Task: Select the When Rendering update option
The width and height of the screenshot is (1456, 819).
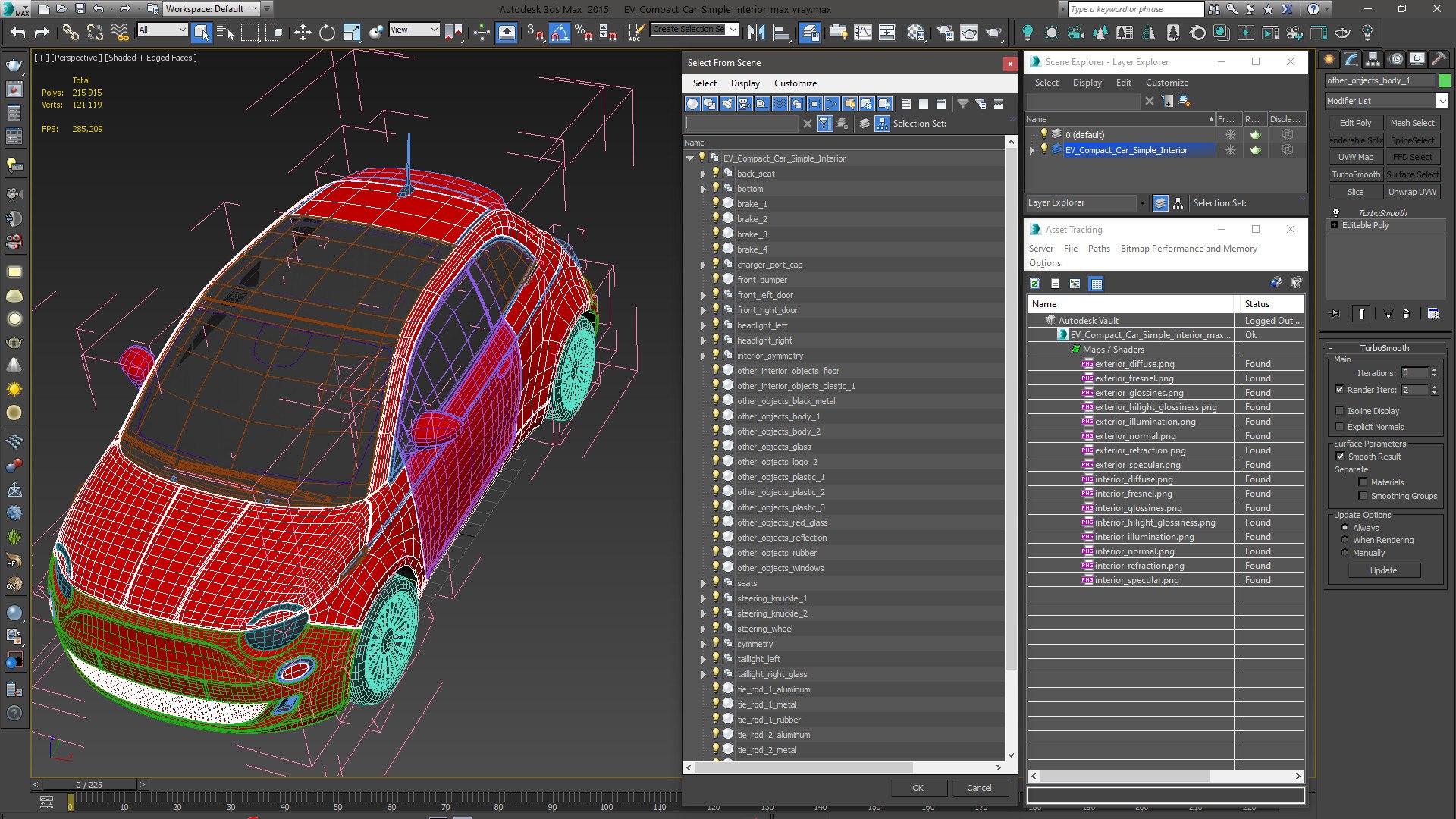Action: [1345, 540]
